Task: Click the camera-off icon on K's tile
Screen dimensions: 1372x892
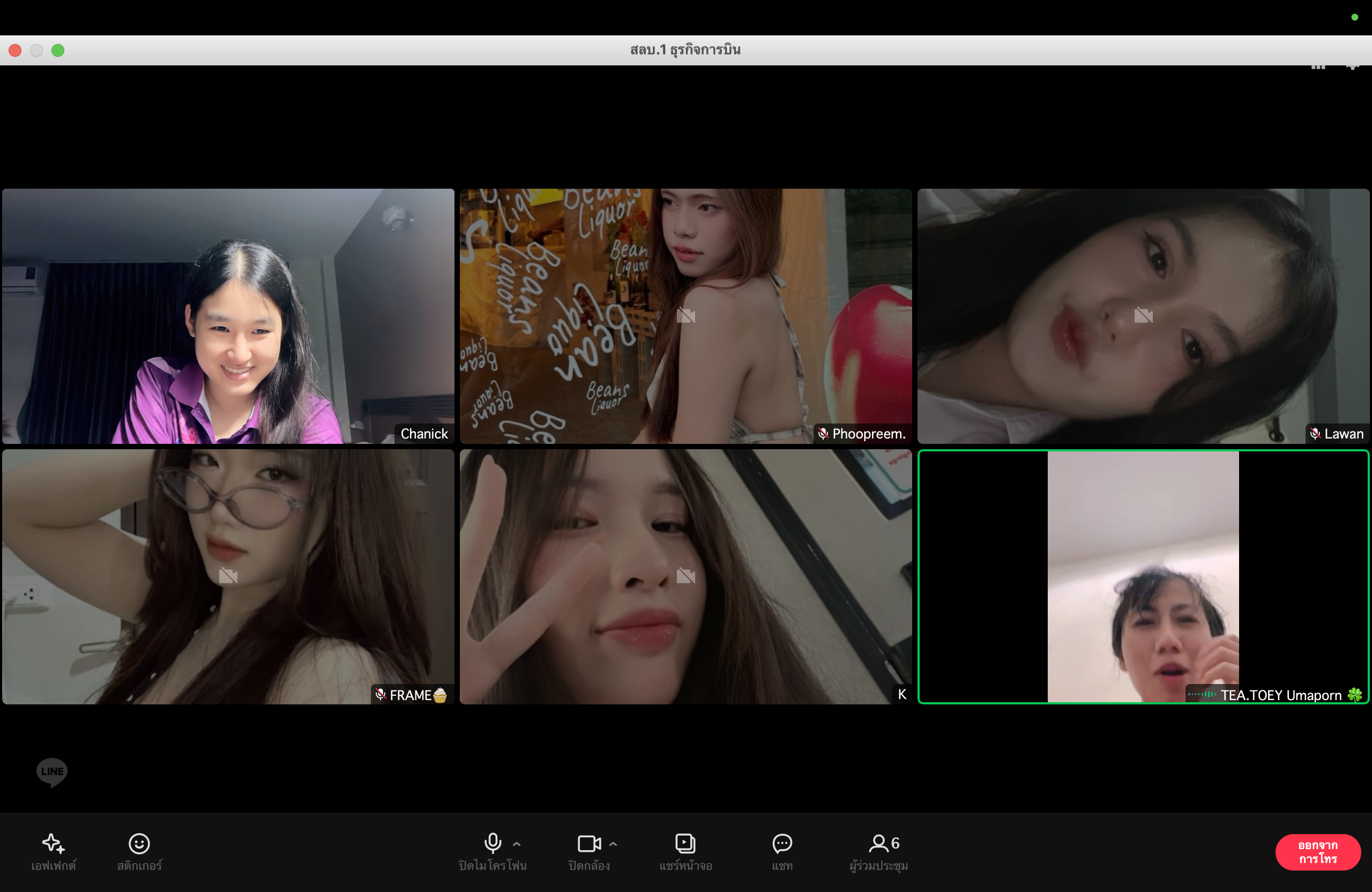Action: click(685, 575)
